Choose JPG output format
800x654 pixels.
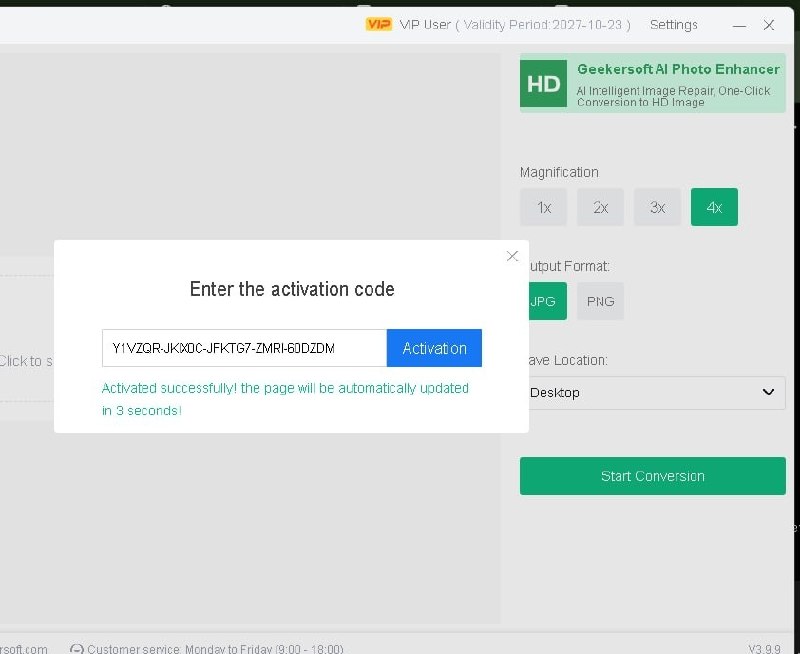pyautogui.click(x=547, y=301)
